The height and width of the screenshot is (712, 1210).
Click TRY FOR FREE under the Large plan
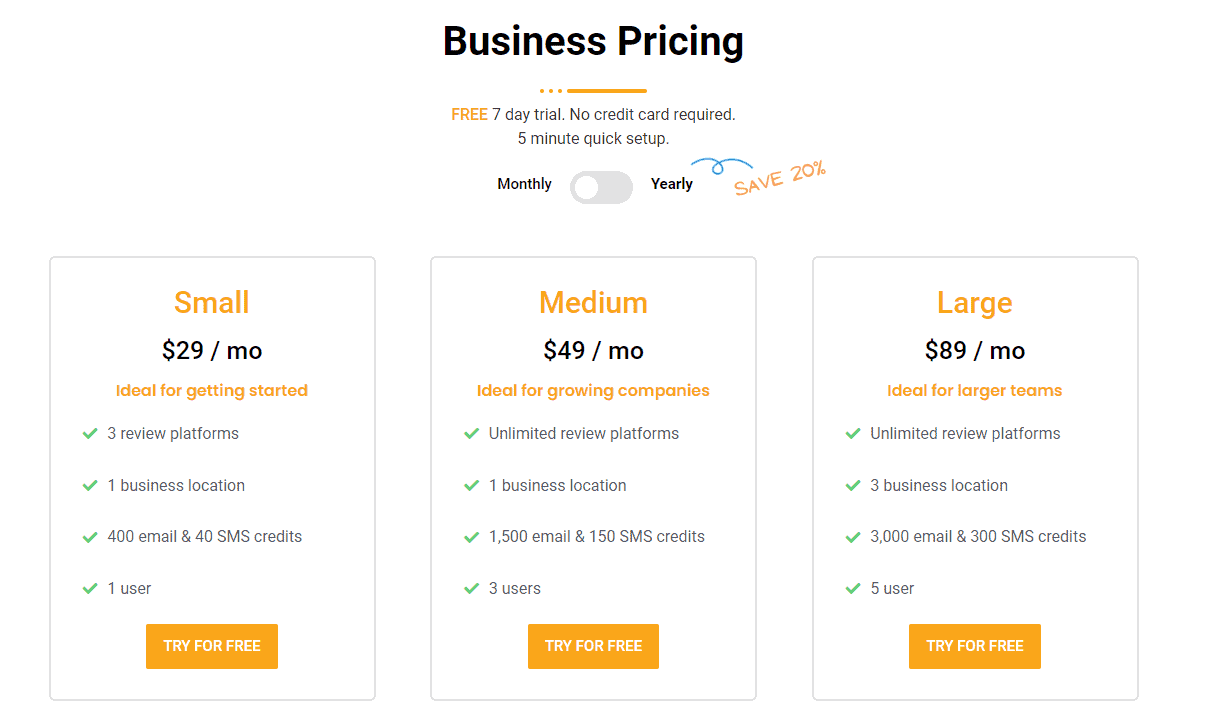tap(974, 646)
